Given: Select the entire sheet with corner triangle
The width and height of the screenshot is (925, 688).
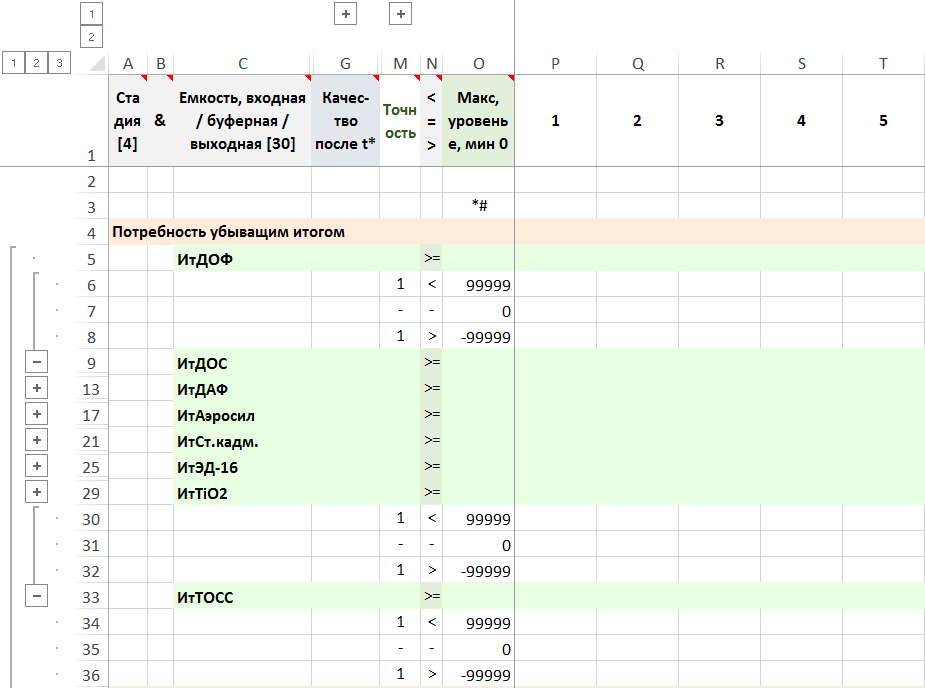Looking at the screenshot, I should tap(95, 64).
